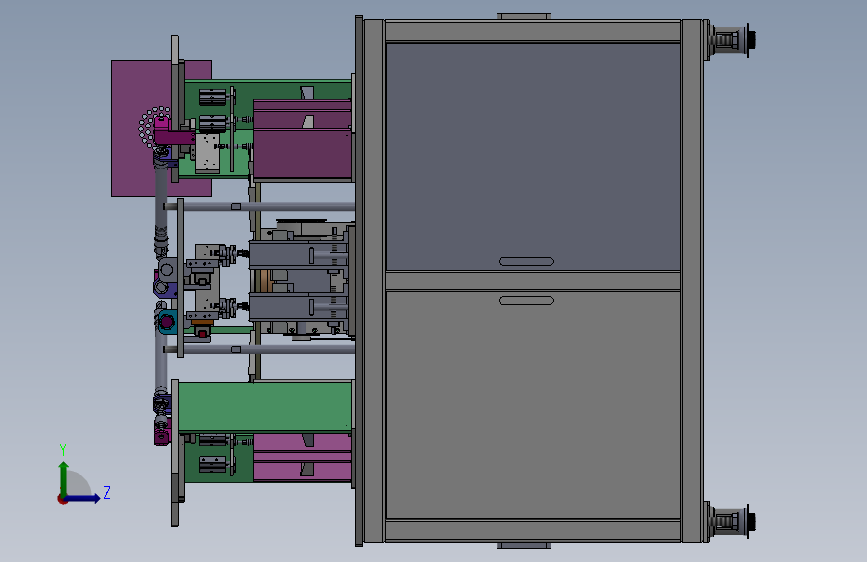Select the large green plate in lower assembly
Screen dimensions: 867x562
coord(265,407)
